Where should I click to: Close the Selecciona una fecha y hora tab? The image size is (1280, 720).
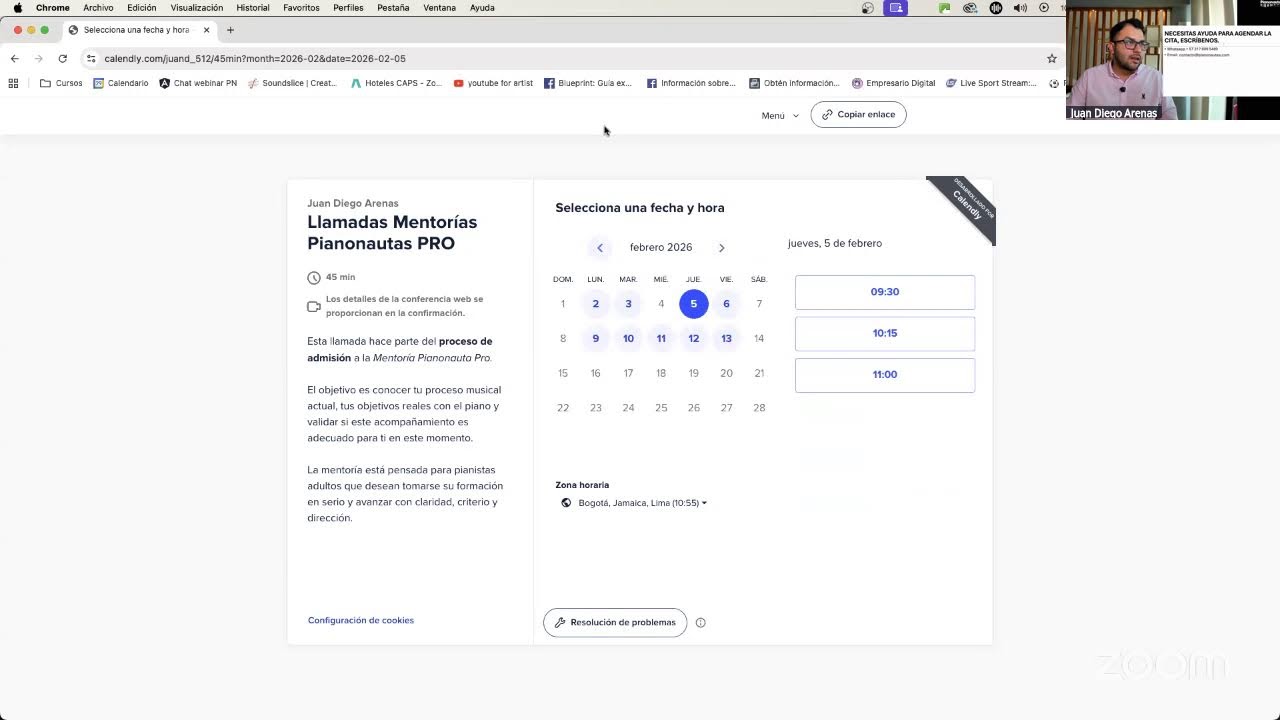tap(206, 30)
